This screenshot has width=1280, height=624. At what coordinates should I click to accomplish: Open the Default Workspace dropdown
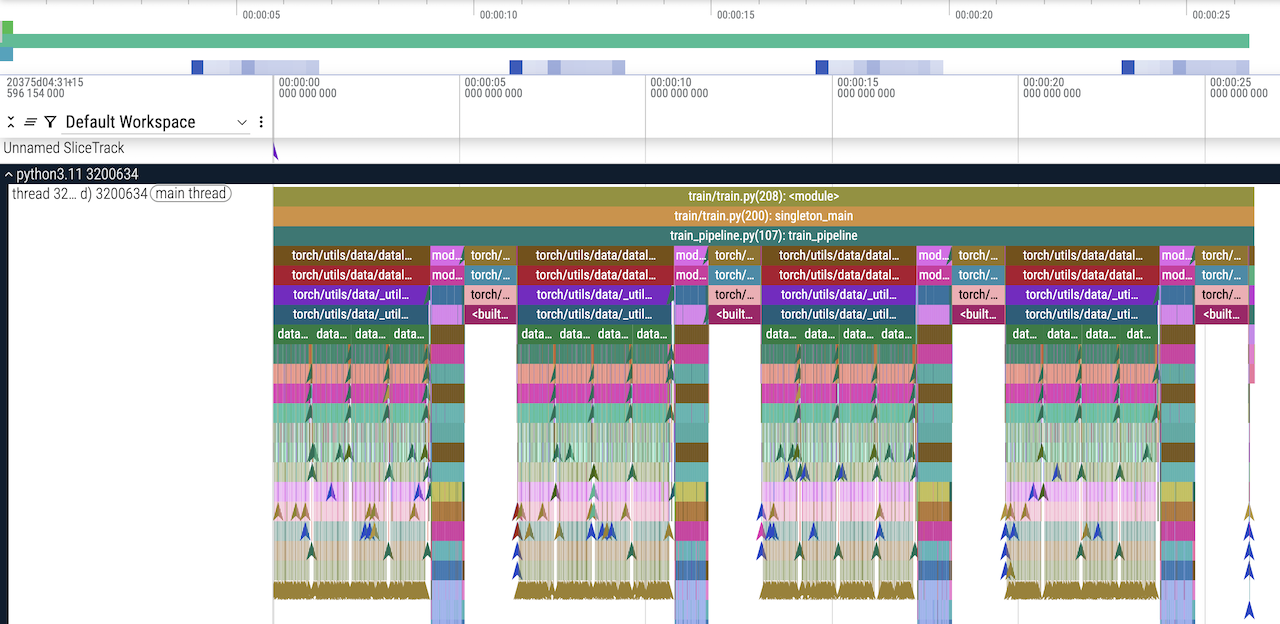[x=156, y=122]
